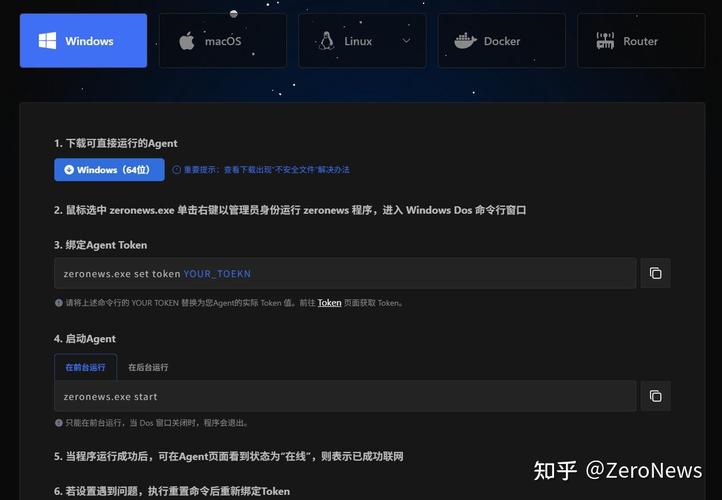This screenshot has height=500, width=722.
Task: Click the info icon before the foreground-run note
Action: (x=58, y=423)
